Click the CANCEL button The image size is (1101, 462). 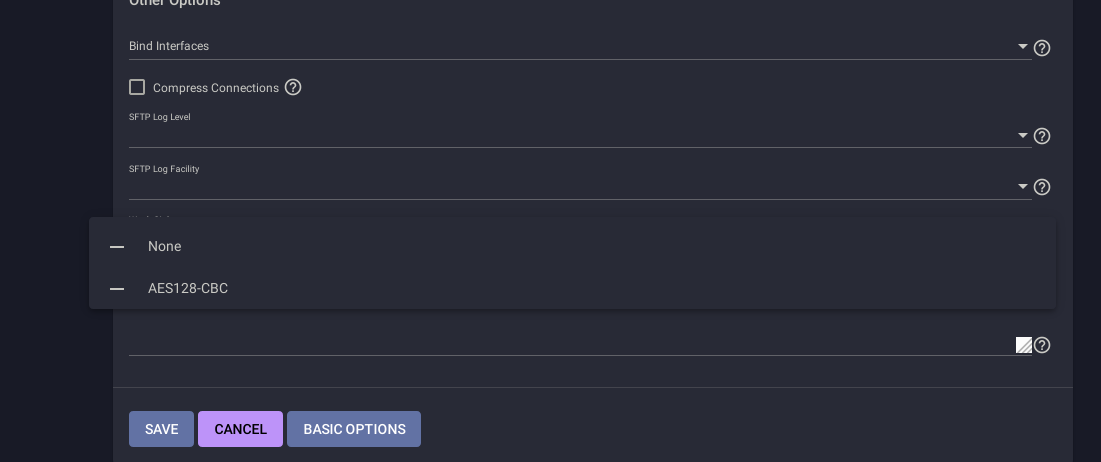point(240,429)
